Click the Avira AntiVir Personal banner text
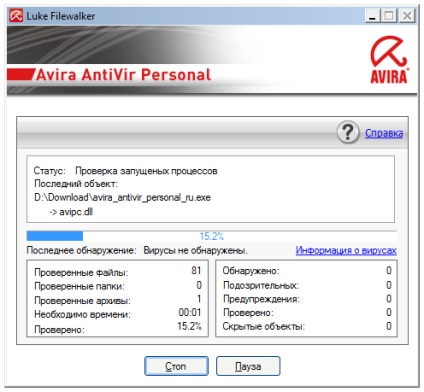424x392 pixels. pyautogui.click(x=123, y=74)
